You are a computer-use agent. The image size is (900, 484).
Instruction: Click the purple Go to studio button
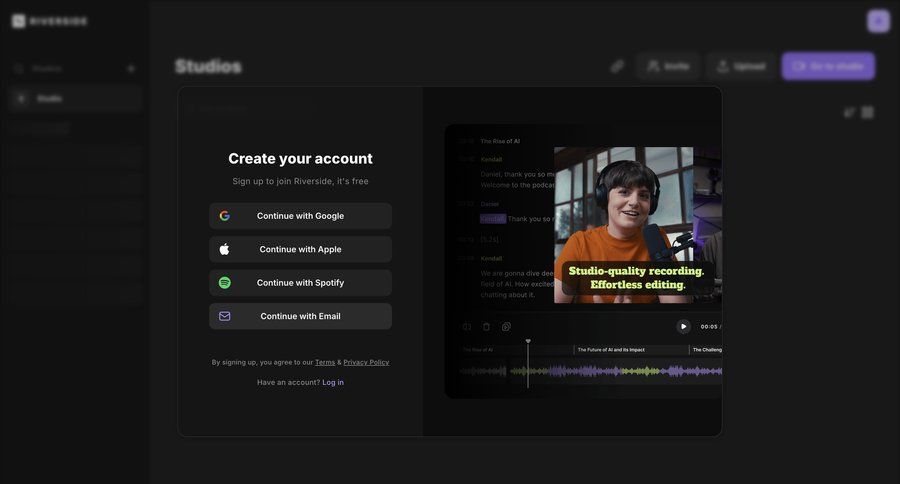pyautogui.click(x=828, y=67)
